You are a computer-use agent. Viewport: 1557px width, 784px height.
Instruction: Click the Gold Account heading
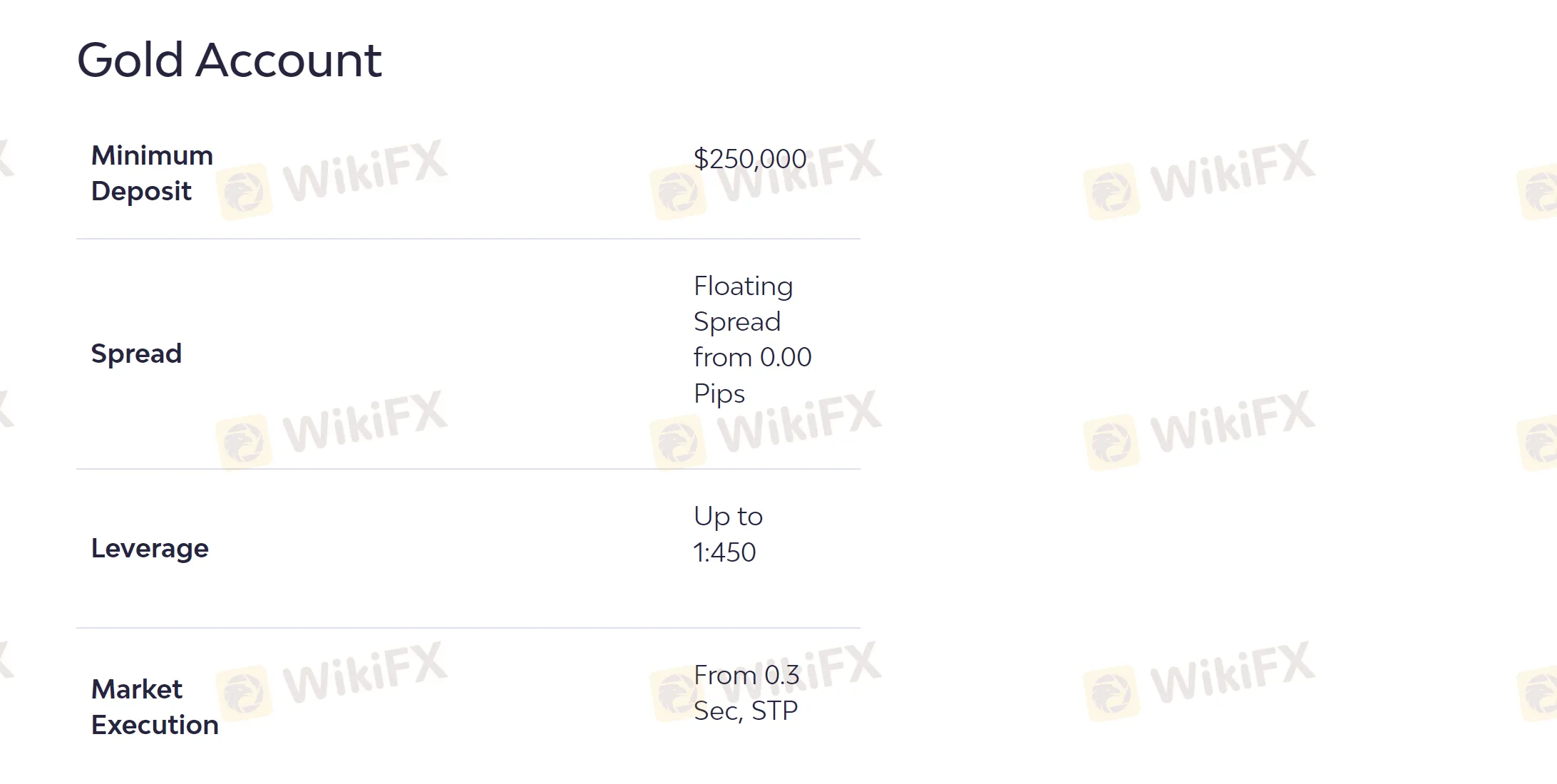pos(229,60)
